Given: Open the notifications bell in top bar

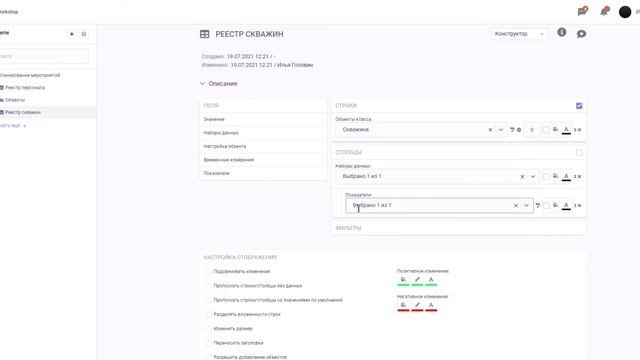Looking at the screenshot, I should tap(604, 11).
